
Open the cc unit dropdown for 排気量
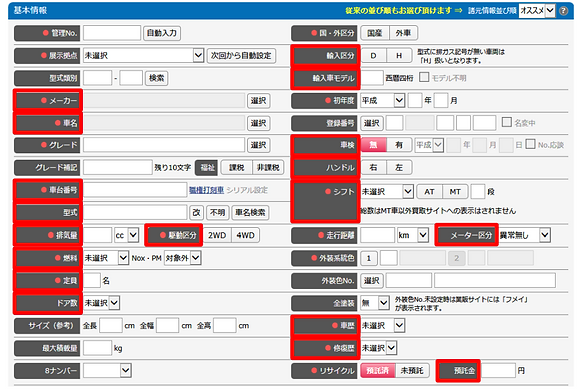point(126,235)
